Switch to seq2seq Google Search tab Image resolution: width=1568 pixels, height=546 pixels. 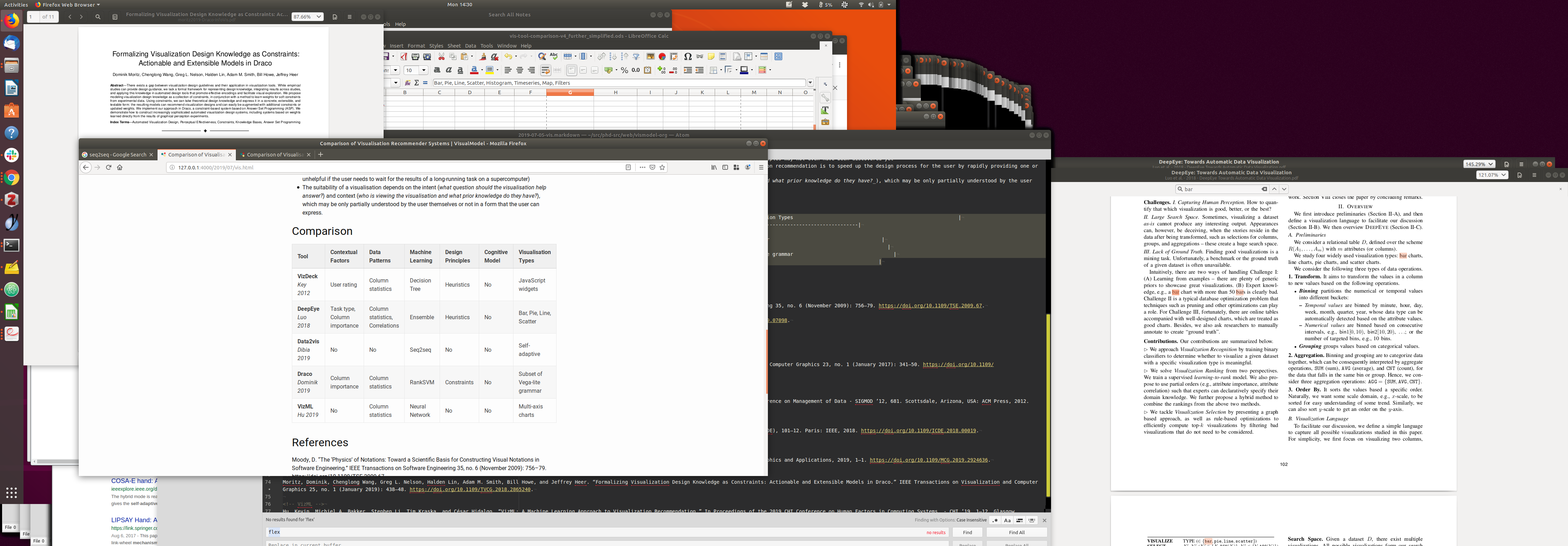tap(118, 155)
